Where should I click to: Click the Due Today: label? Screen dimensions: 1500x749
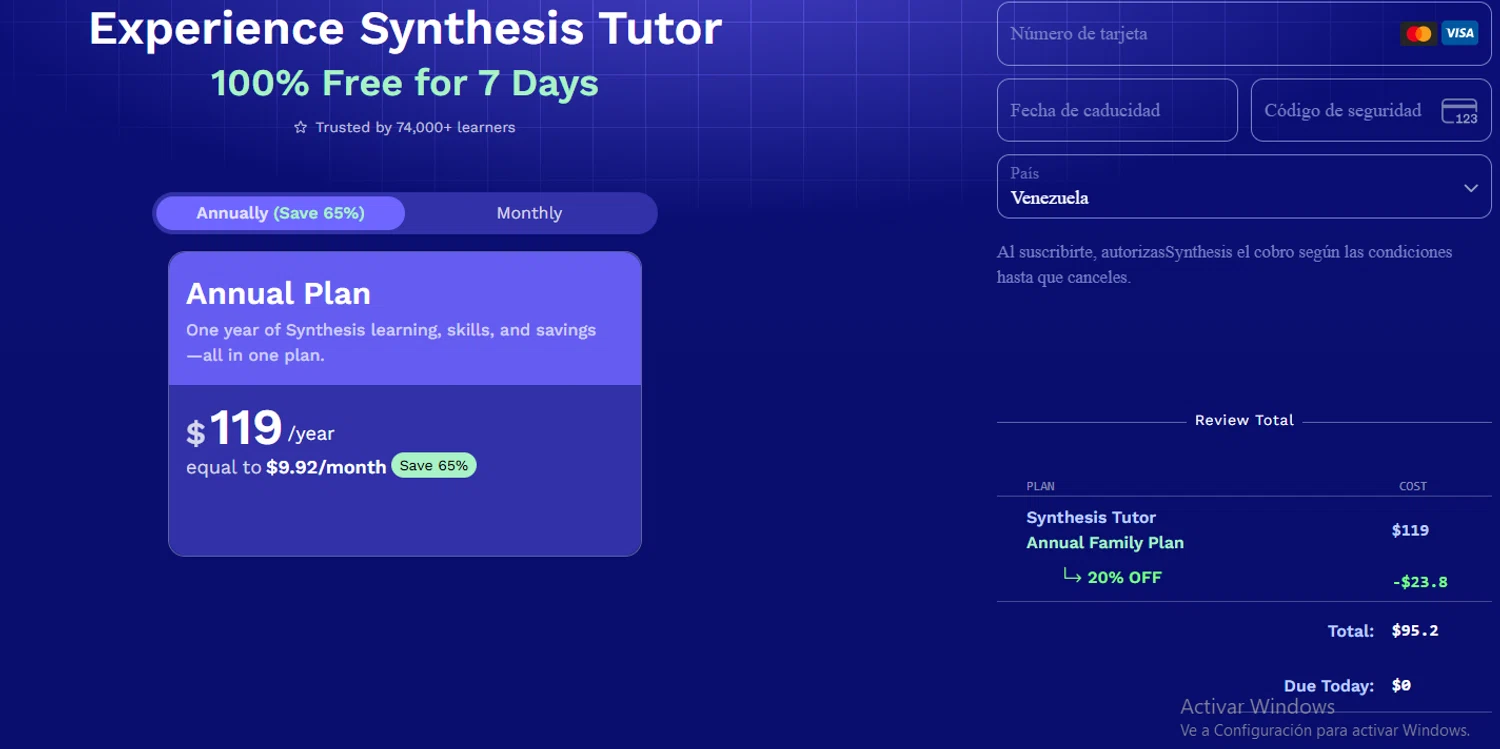[x=1329, y=686]
